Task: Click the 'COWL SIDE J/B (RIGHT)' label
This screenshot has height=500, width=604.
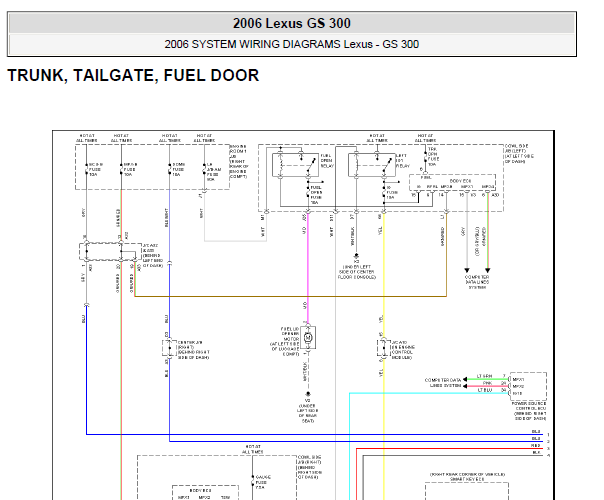Action: click(x=309, y=459)
